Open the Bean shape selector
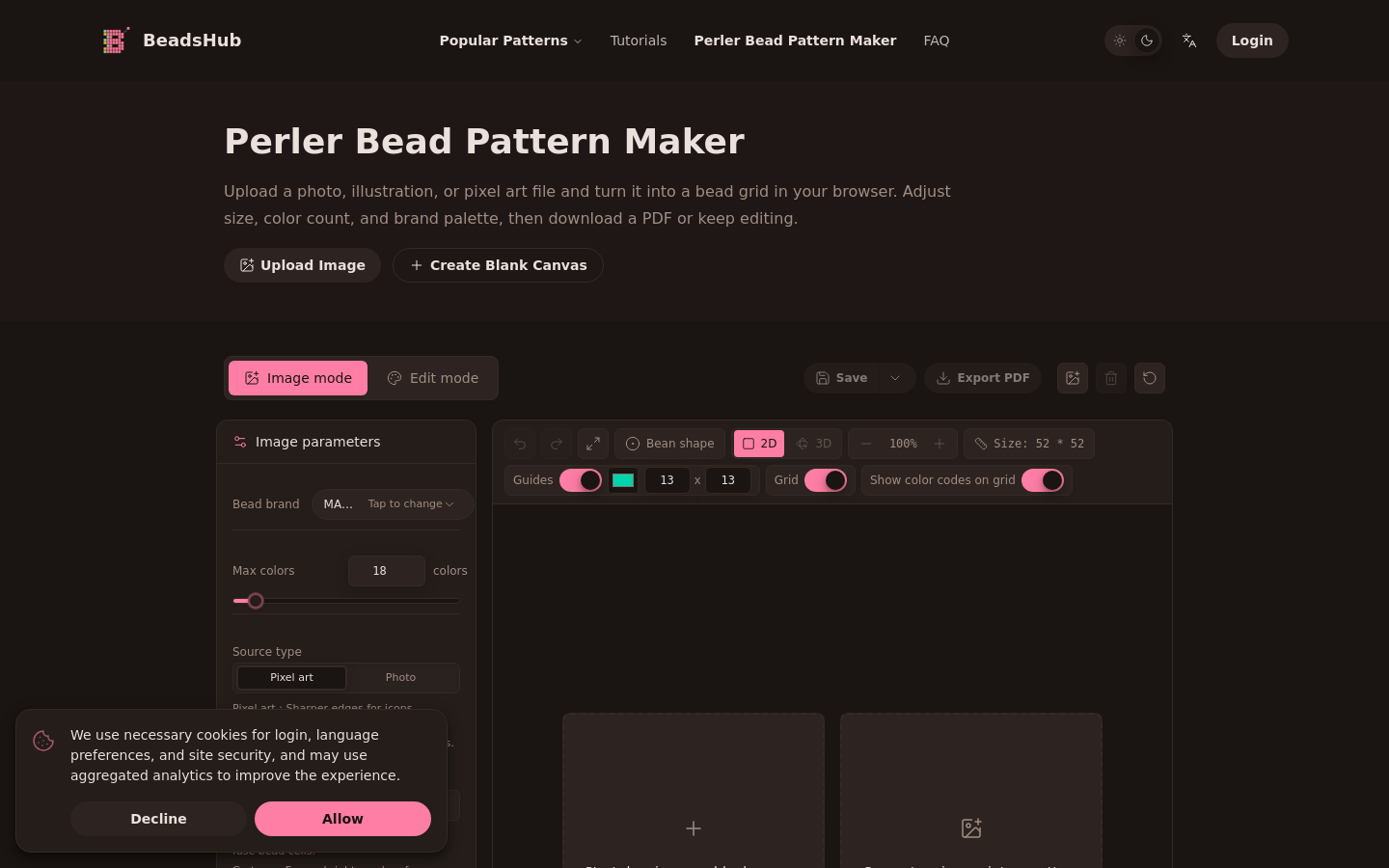Image resolution: width=1389 pixels, height=868 pixels. (670, 444)
